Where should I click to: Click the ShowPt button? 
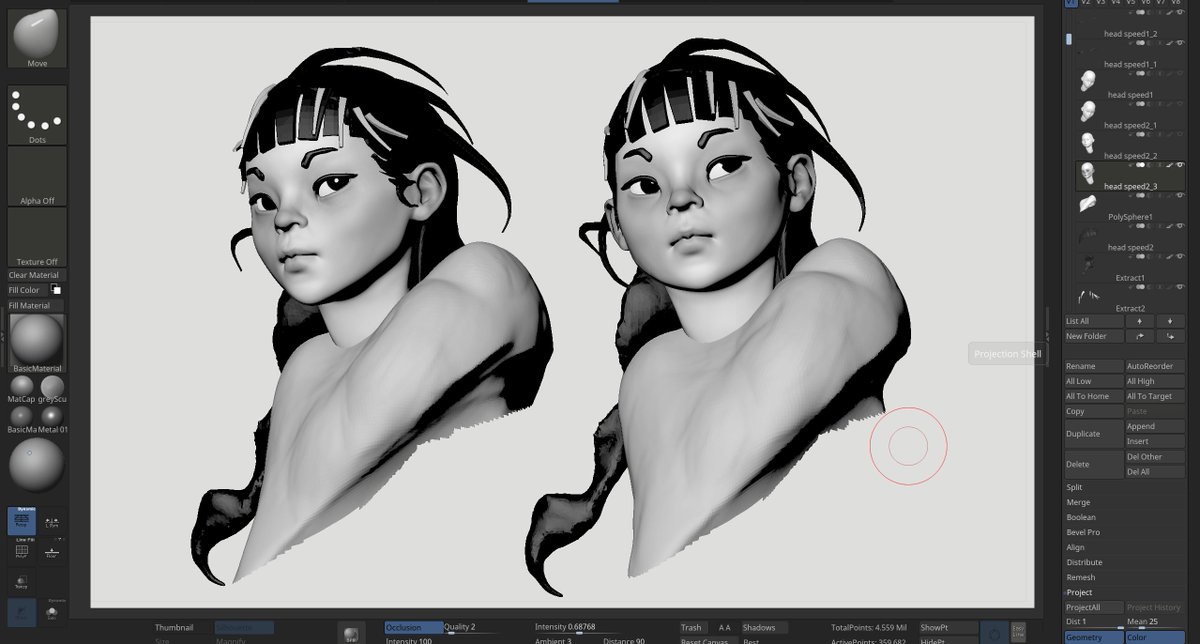click(943, 627)
